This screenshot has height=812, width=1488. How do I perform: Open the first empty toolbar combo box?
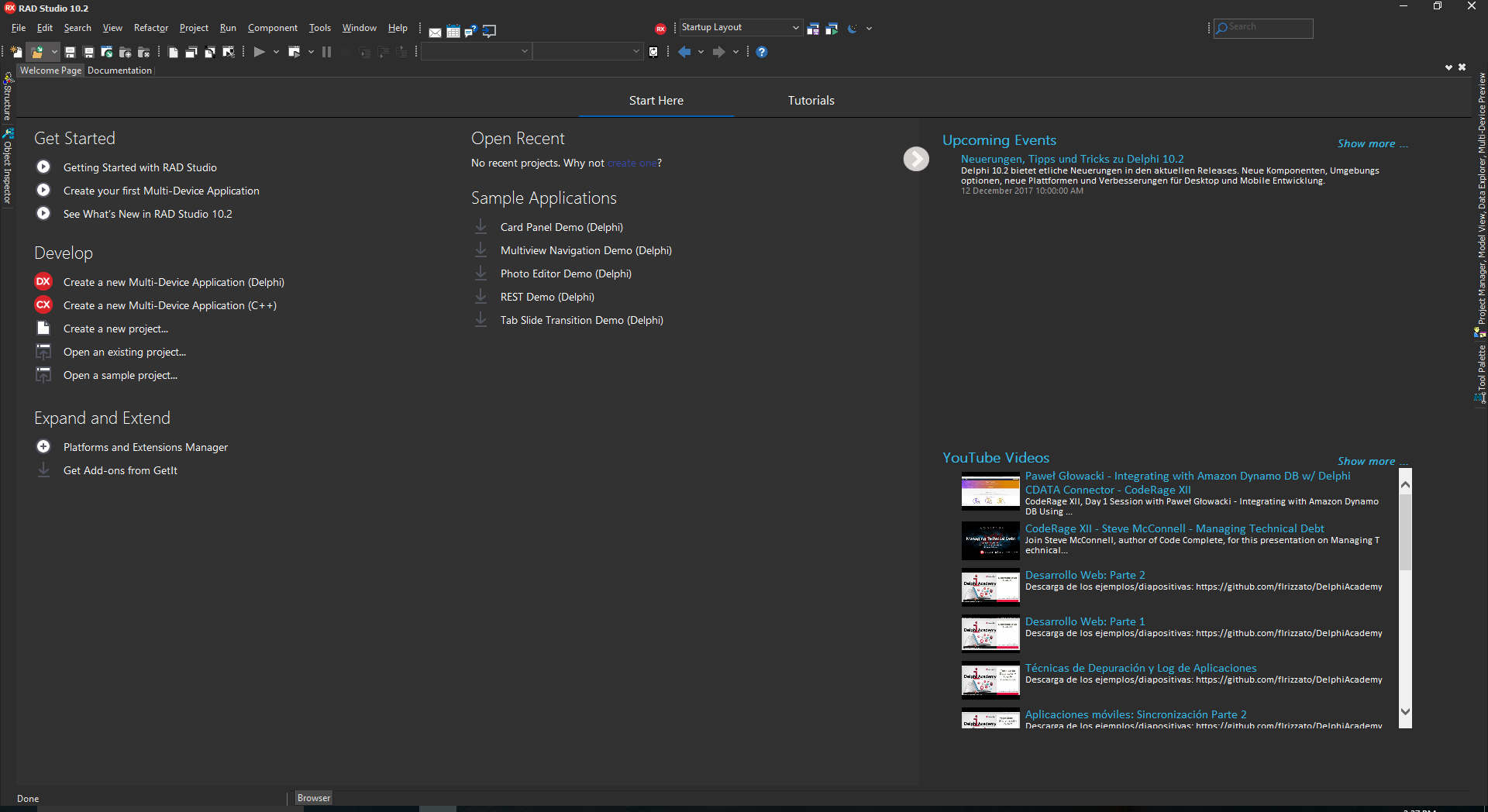476,52
